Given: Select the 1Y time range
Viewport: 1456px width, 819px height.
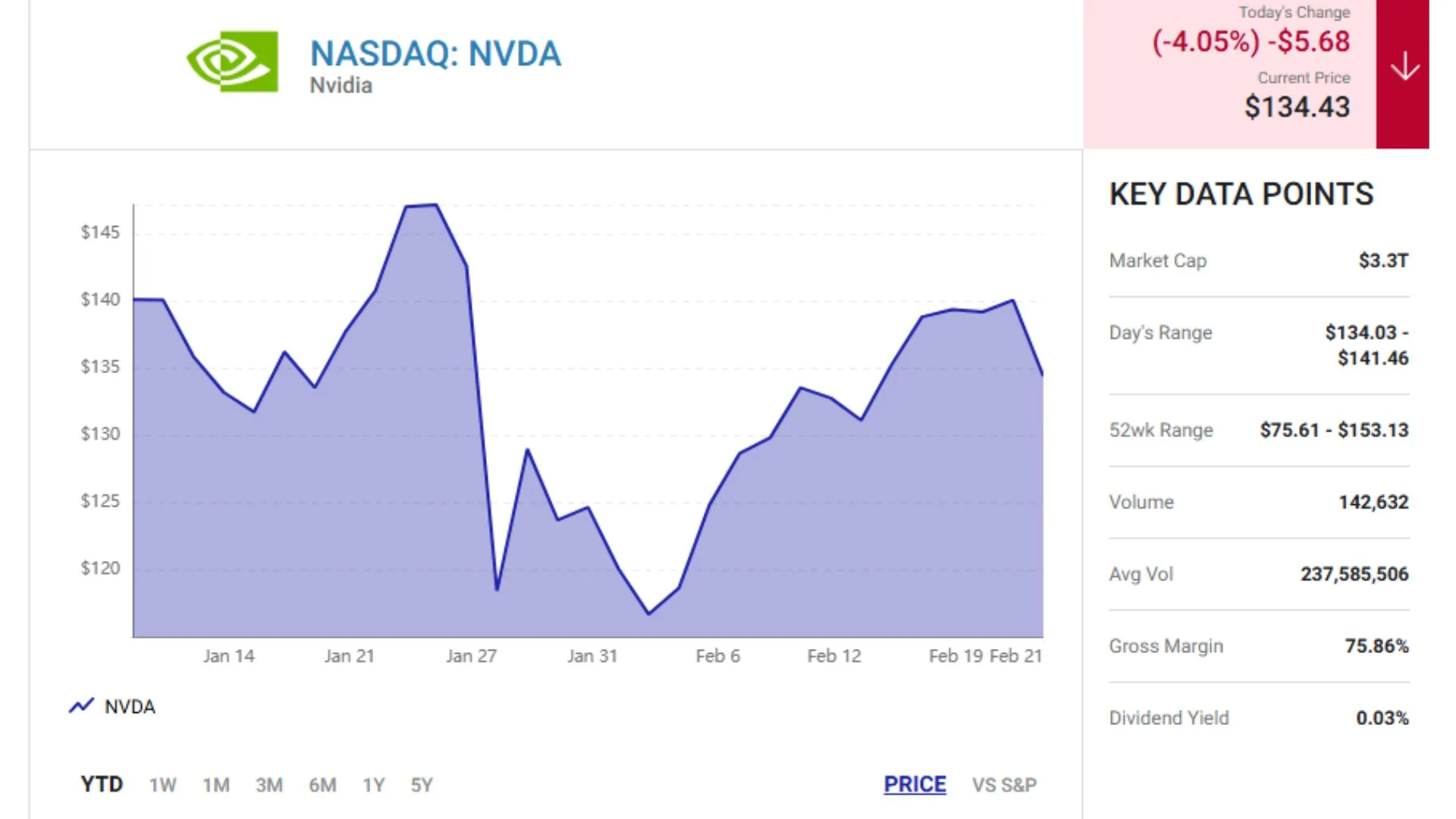Looking at the screenshot, I should [x=374, y=785].
